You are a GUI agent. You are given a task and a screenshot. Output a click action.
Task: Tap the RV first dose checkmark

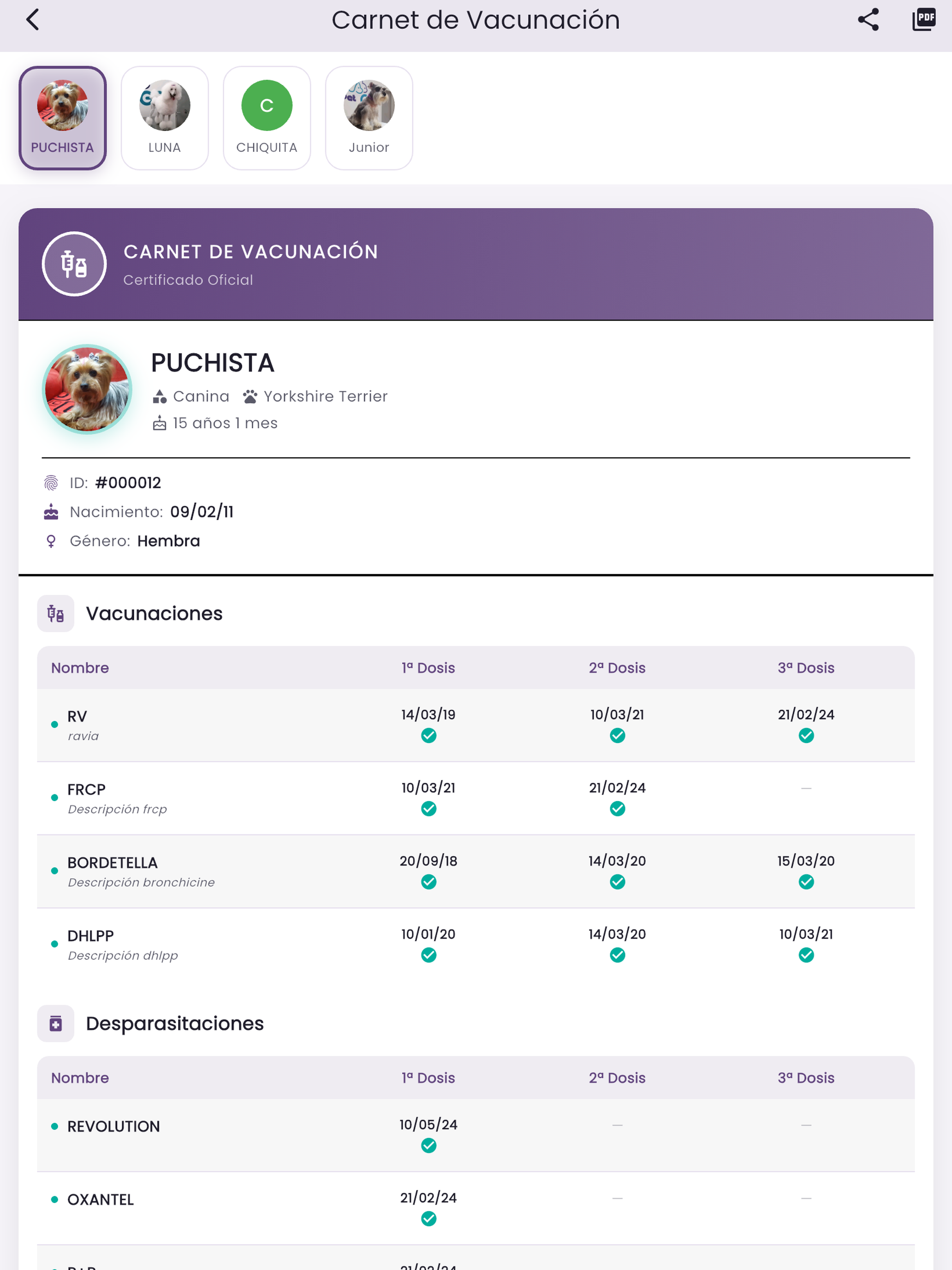pyautogui.click(x=428, y=736)
